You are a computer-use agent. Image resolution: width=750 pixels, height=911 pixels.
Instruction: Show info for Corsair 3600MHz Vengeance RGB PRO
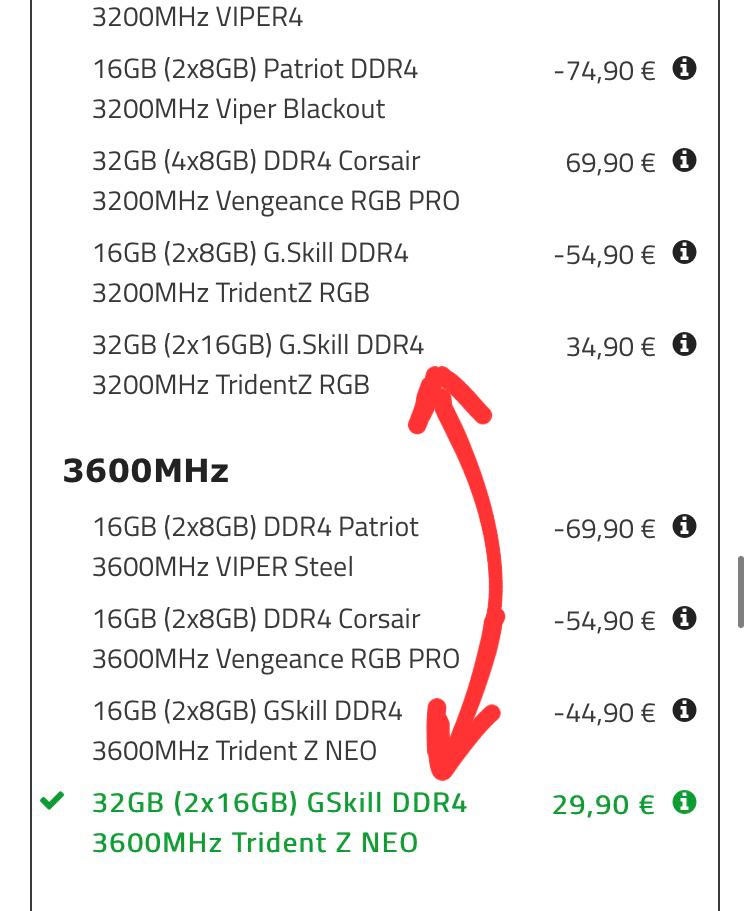point(684,618)
